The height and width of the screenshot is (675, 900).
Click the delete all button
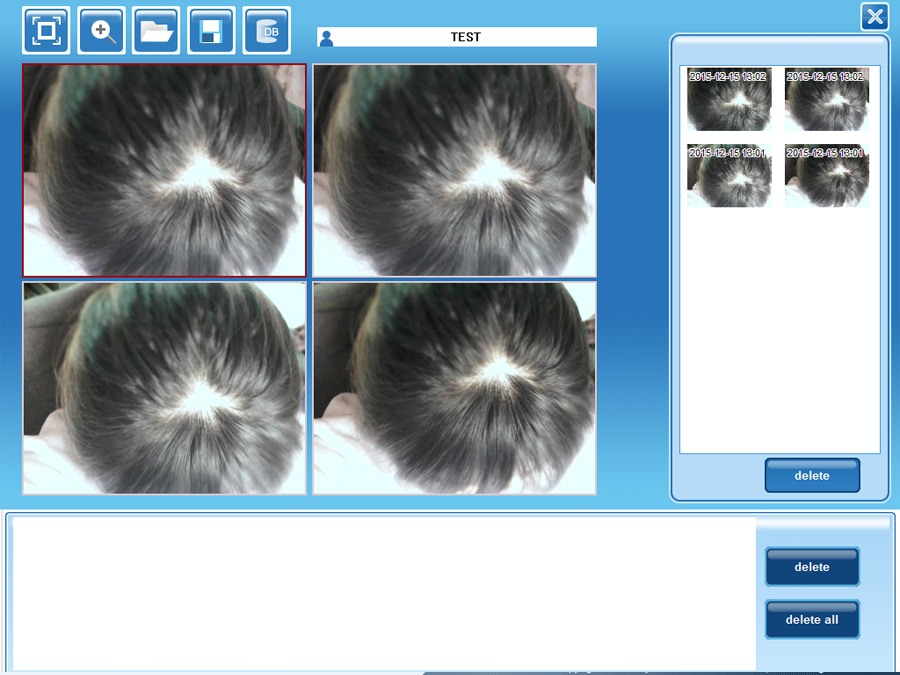click(812, 620)
